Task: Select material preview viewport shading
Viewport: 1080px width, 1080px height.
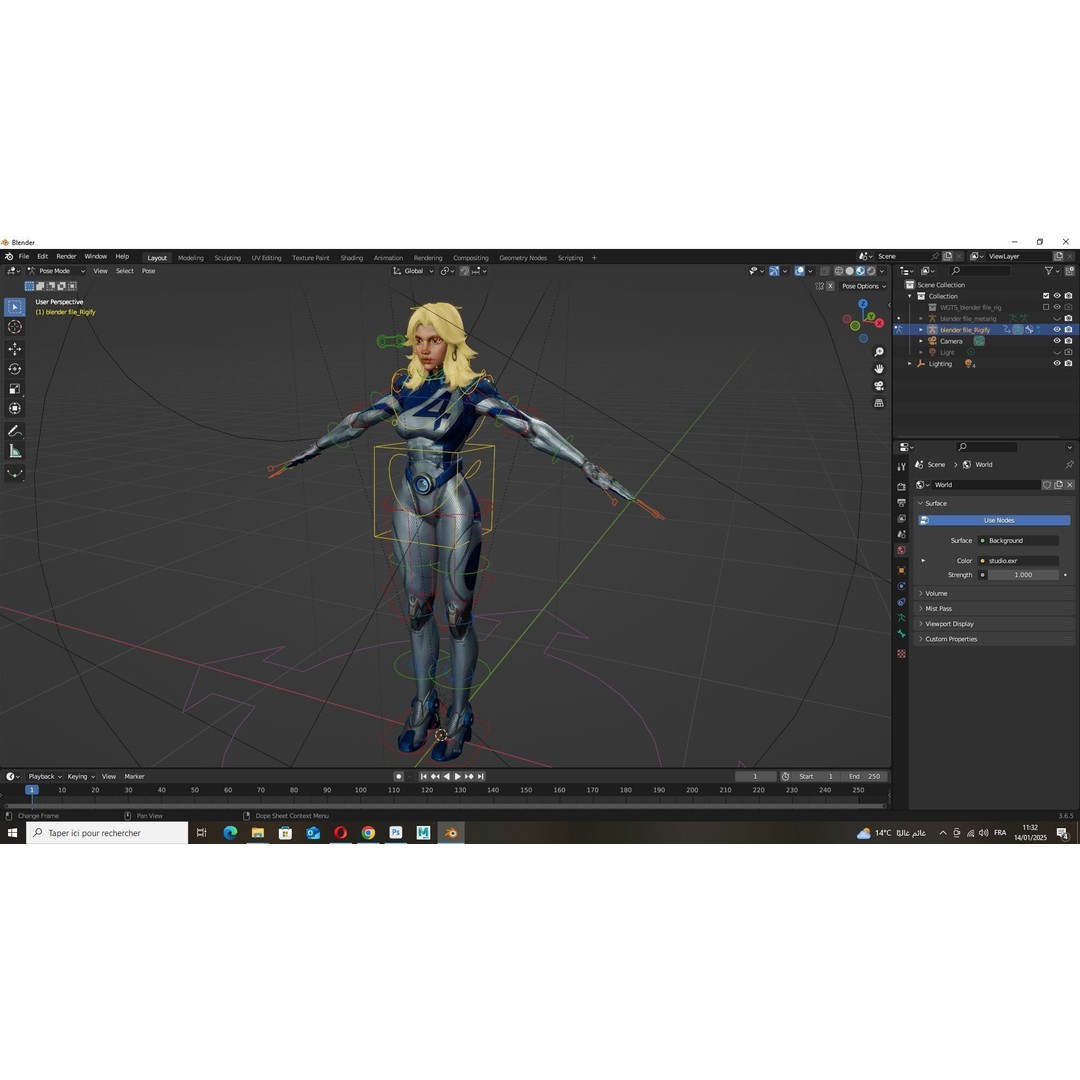Action: 860,271
